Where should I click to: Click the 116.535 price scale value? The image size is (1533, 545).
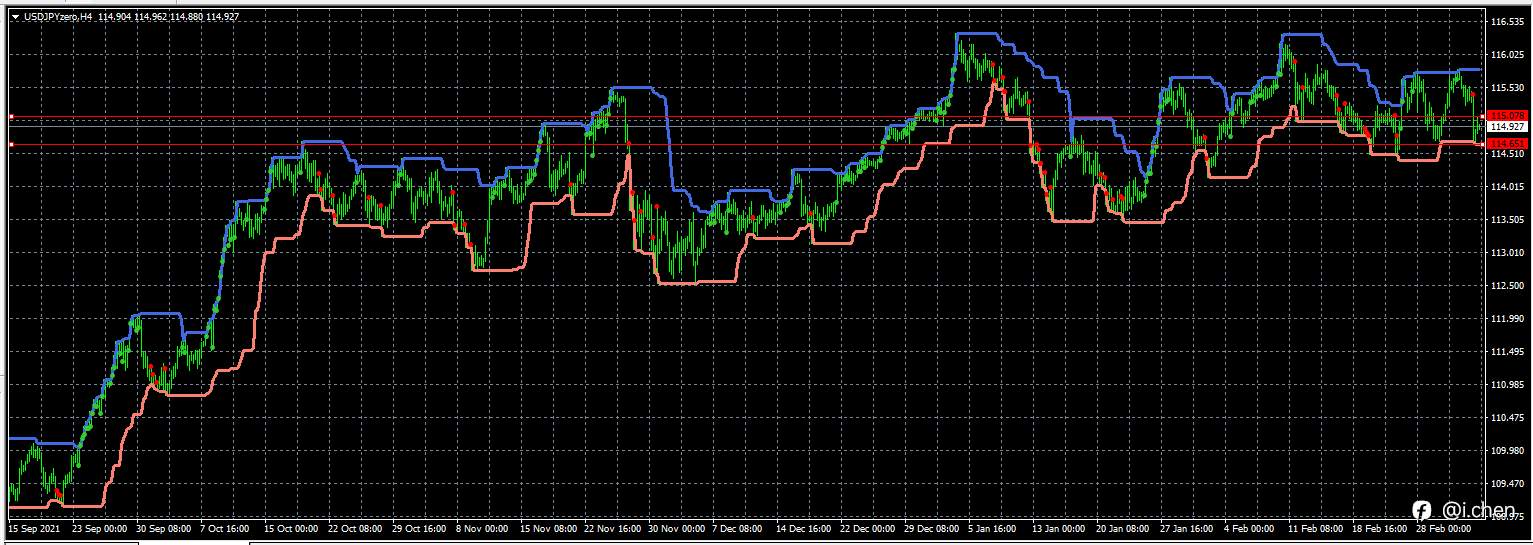pos(1506,21)
